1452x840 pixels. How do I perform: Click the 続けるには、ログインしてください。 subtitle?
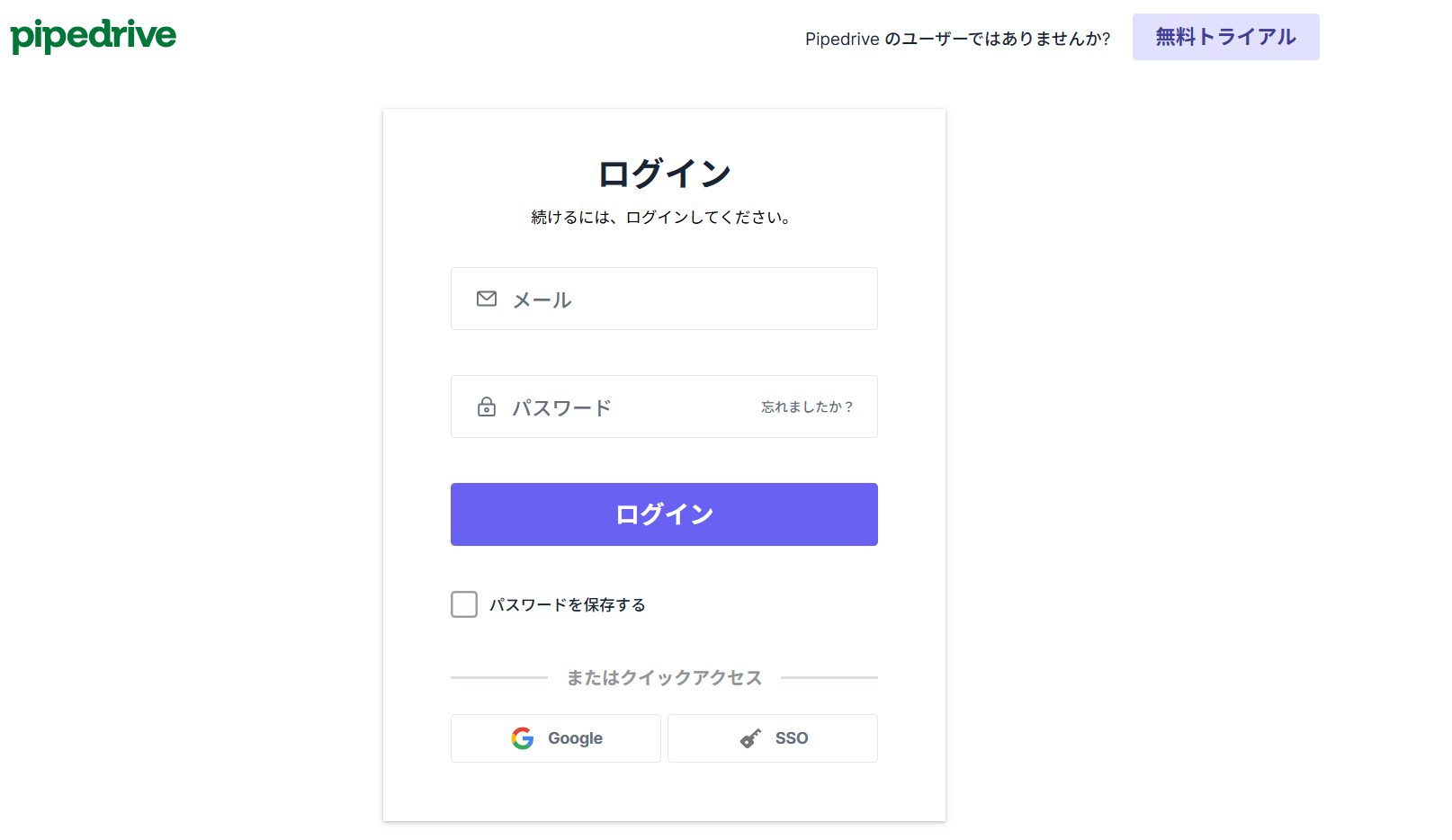663,217
